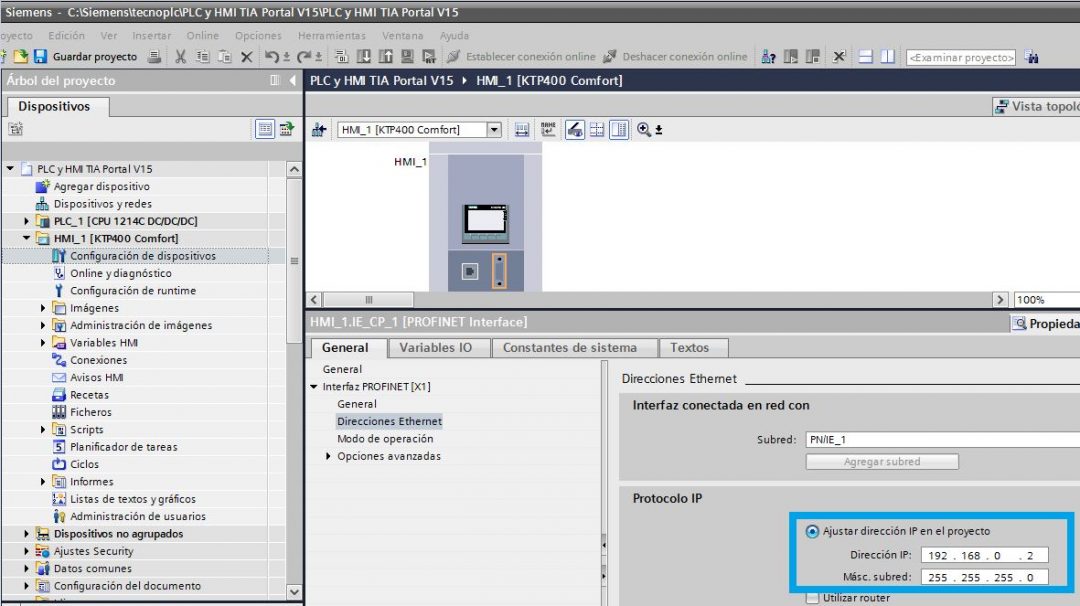
Task: Click the Examinar proyecto search field
Action: pyautogui.click(x=961, y=57)
